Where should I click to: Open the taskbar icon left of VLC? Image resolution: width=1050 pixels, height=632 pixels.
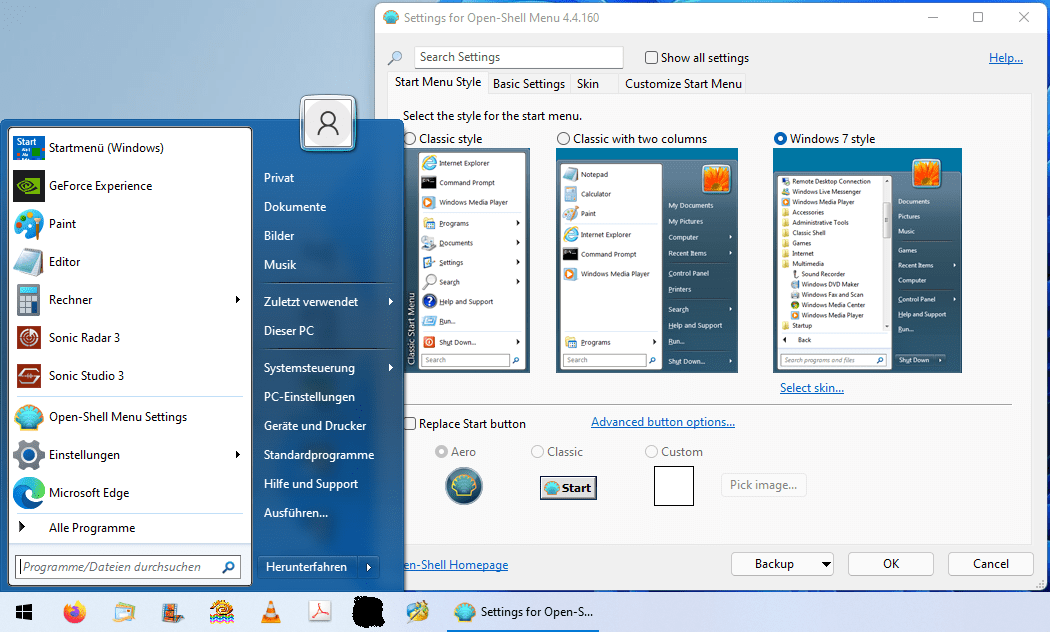point(222,612)
